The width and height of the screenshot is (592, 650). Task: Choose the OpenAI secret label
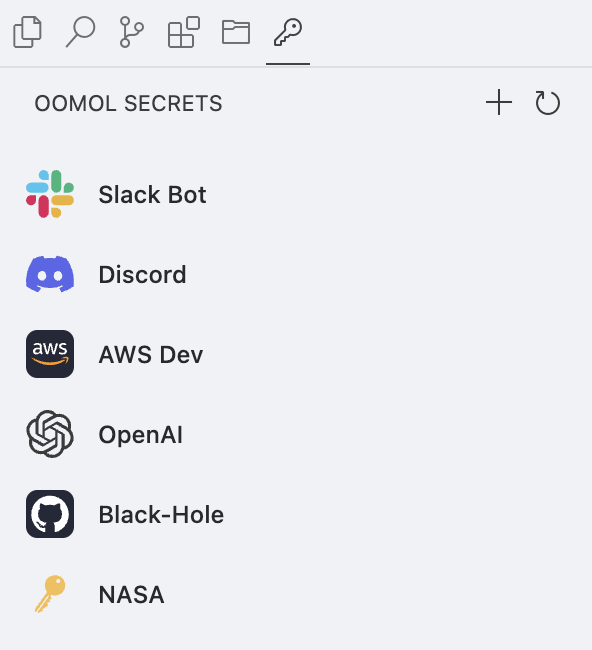(x=141, y=435)
